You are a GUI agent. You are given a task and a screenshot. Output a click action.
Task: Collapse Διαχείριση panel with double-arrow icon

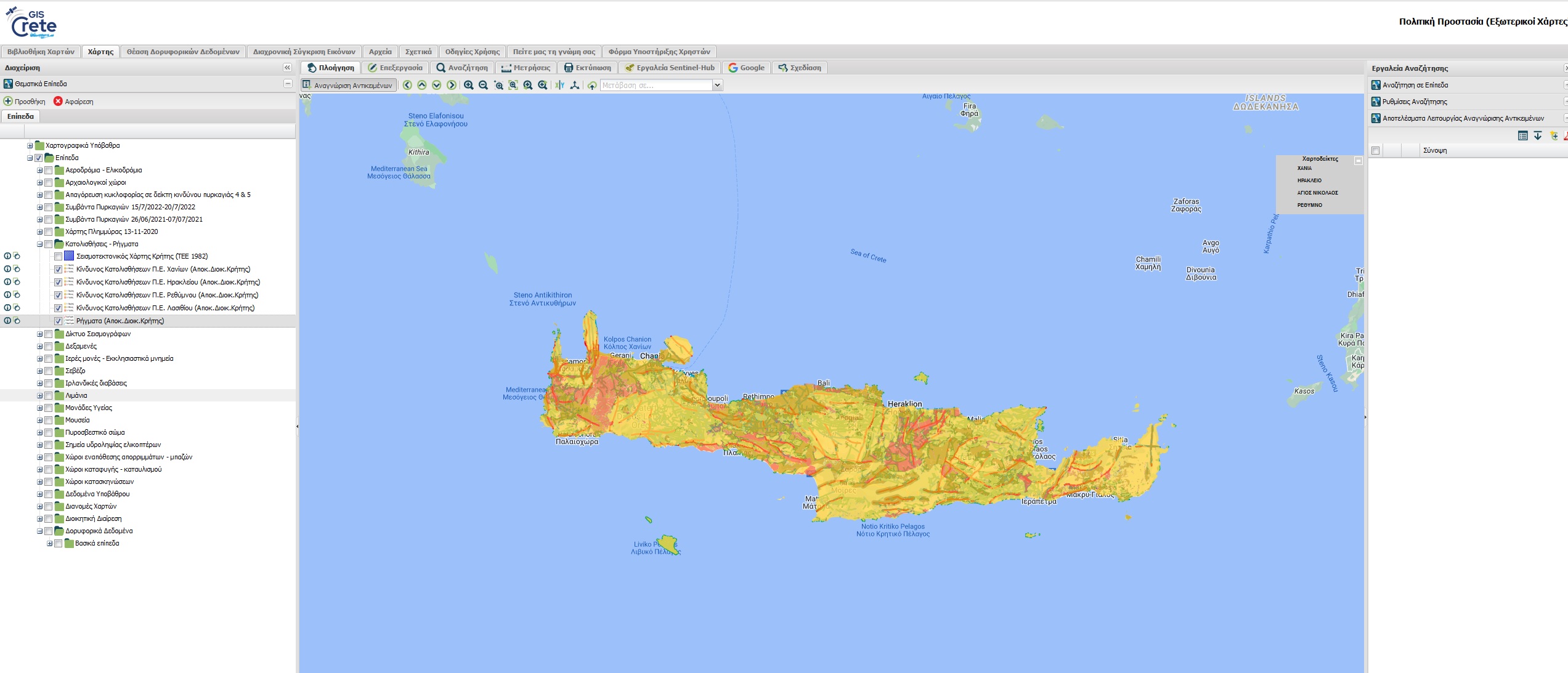pos(287,68)
